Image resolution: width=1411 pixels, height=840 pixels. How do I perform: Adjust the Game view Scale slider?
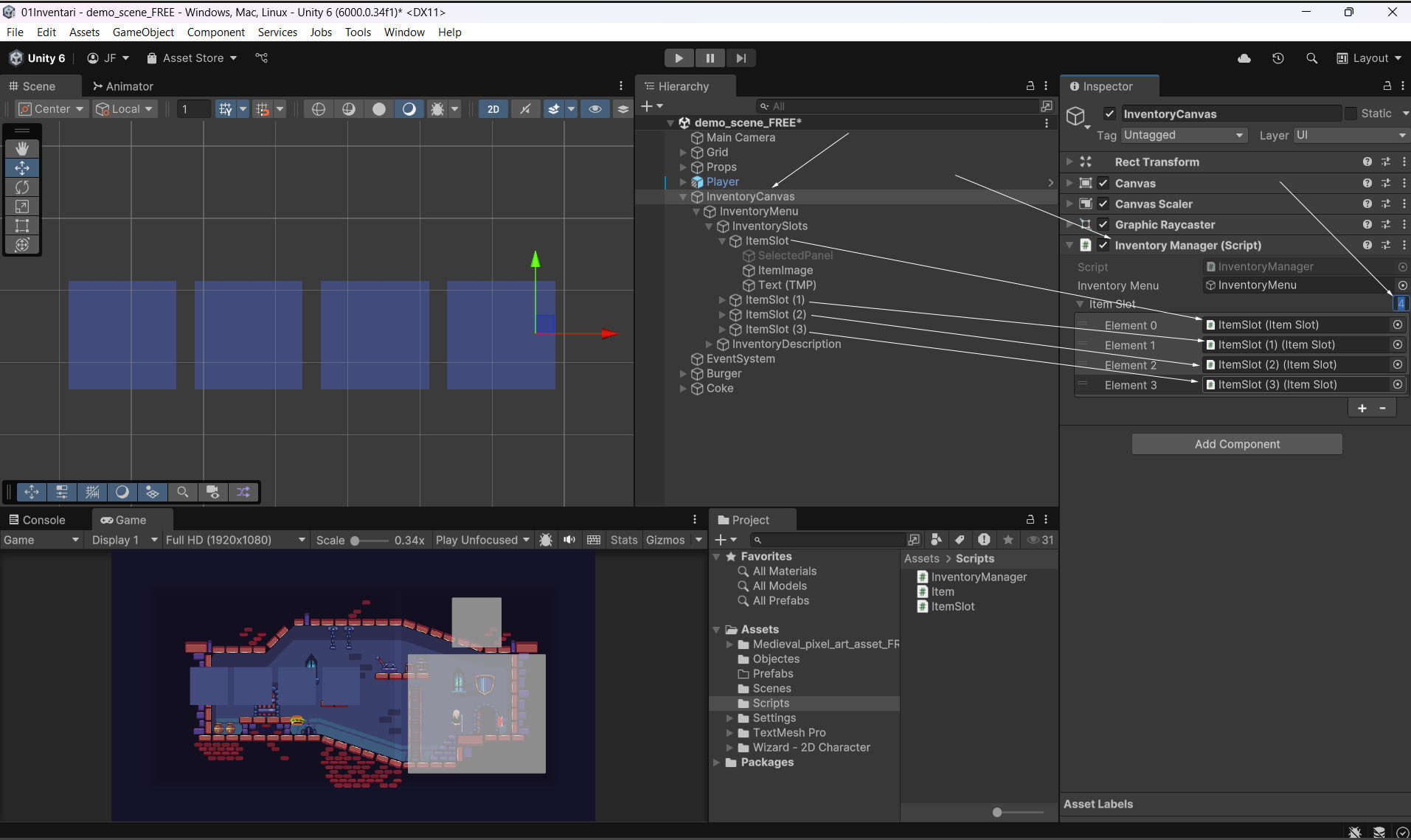pos(356,541)
